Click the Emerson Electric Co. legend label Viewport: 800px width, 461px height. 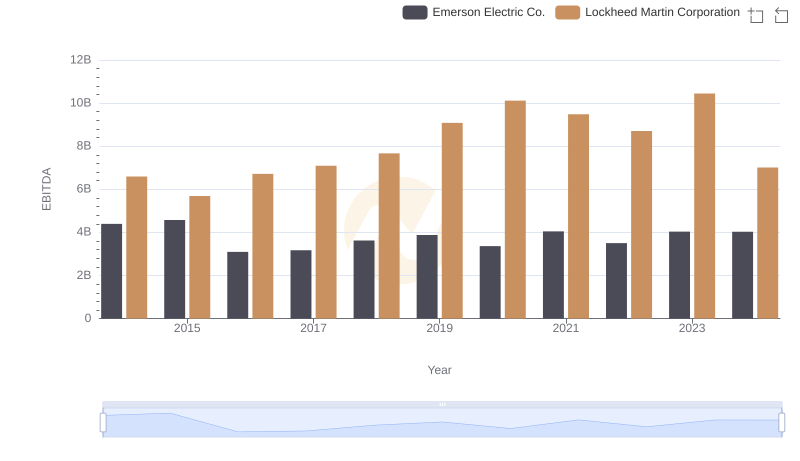click(488, 12)
